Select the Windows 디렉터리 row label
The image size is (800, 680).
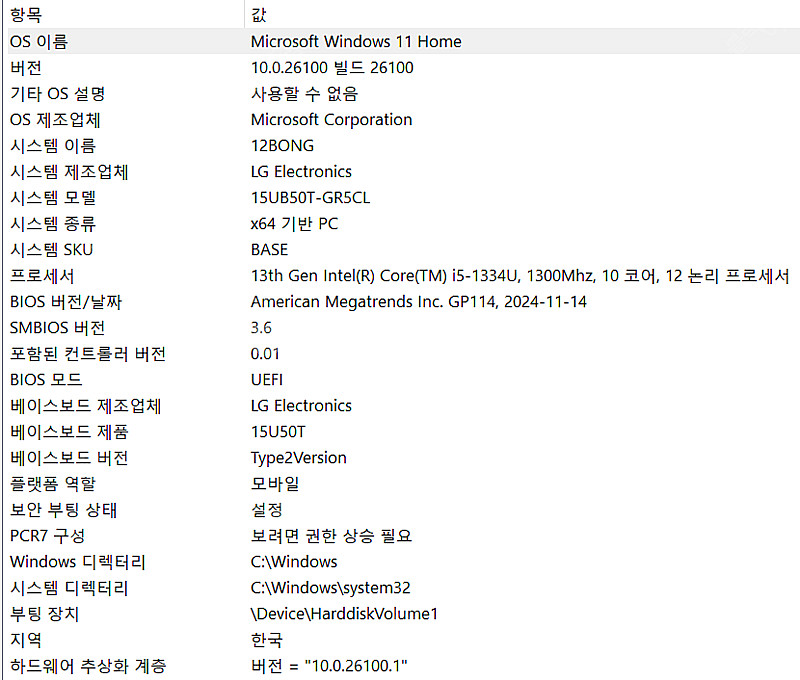pos(78,562)
